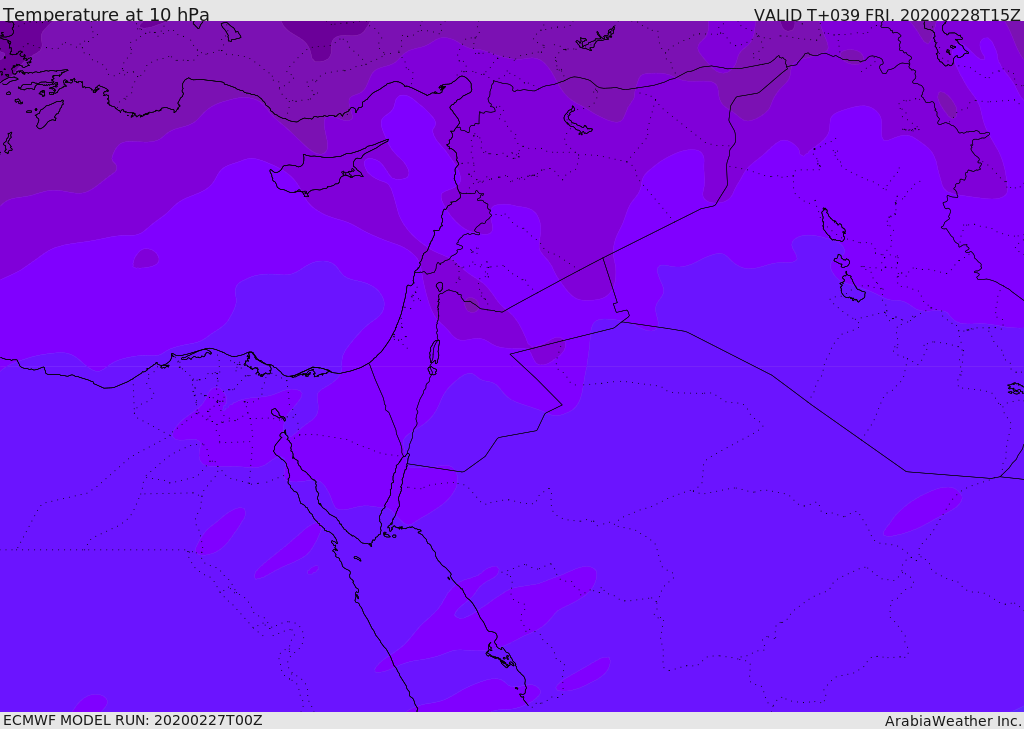Select the ECMWF MODEL RUN label
Screen dimensions: 1024x729
click(x=132, y=720)
